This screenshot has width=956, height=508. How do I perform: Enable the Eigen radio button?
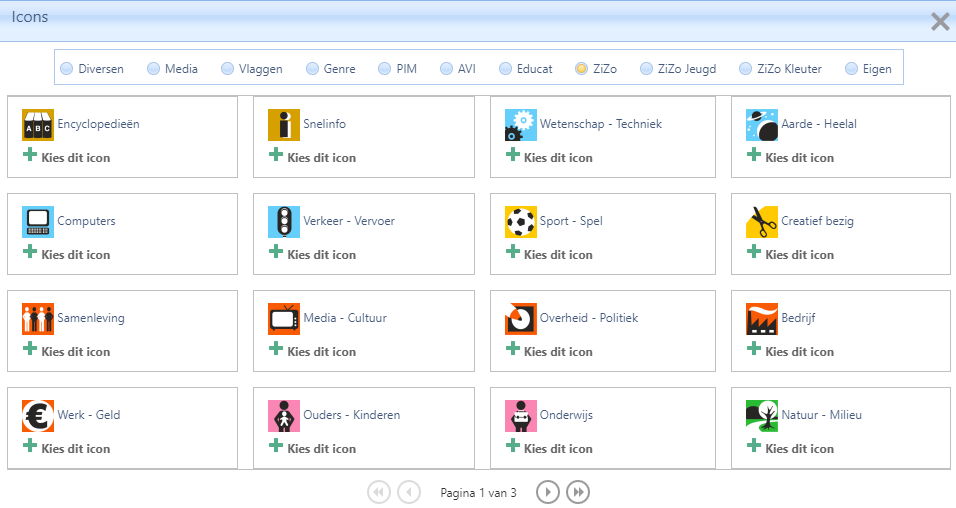852,69
